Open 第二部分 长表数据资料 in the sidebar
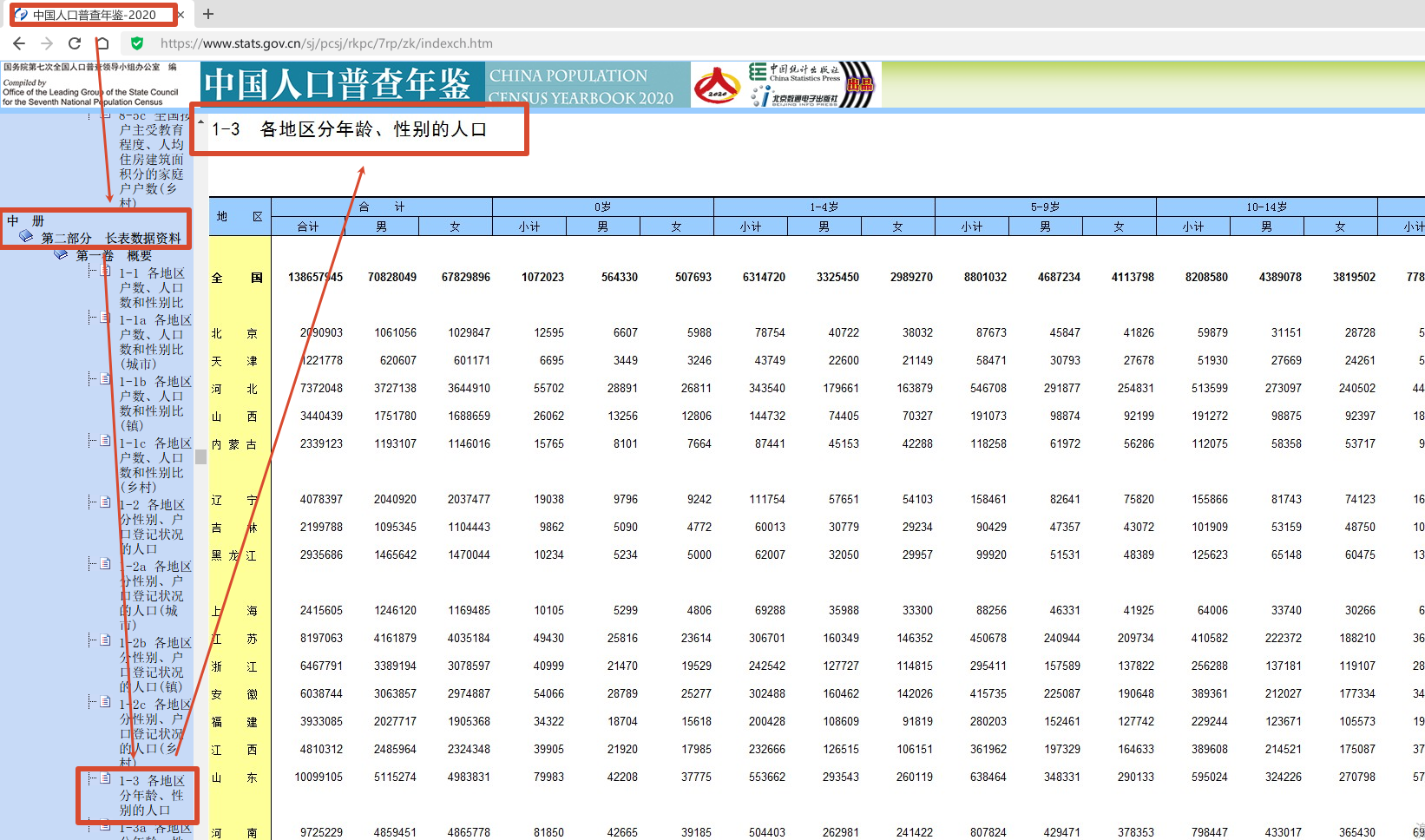 111,238
